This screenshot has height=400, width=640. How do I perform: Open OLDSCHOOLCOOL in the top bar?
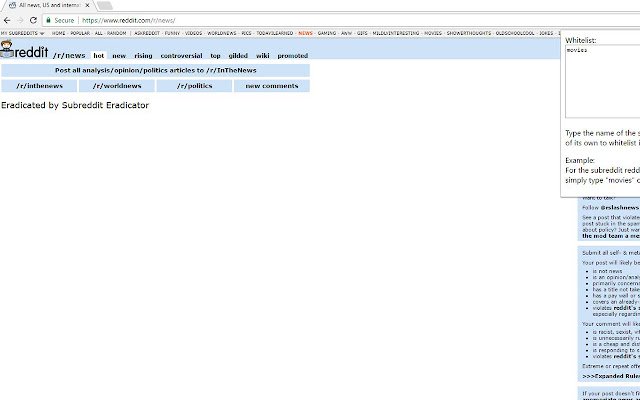click(515, 33)
